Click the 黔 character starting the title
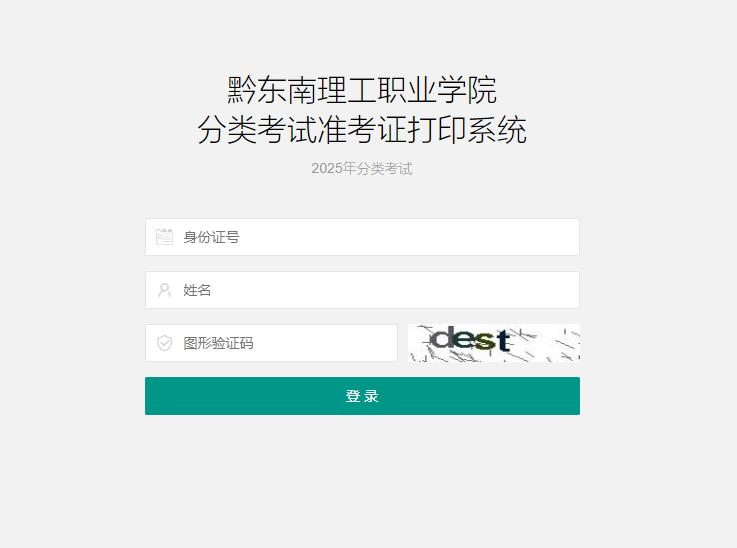 point(242,90)
